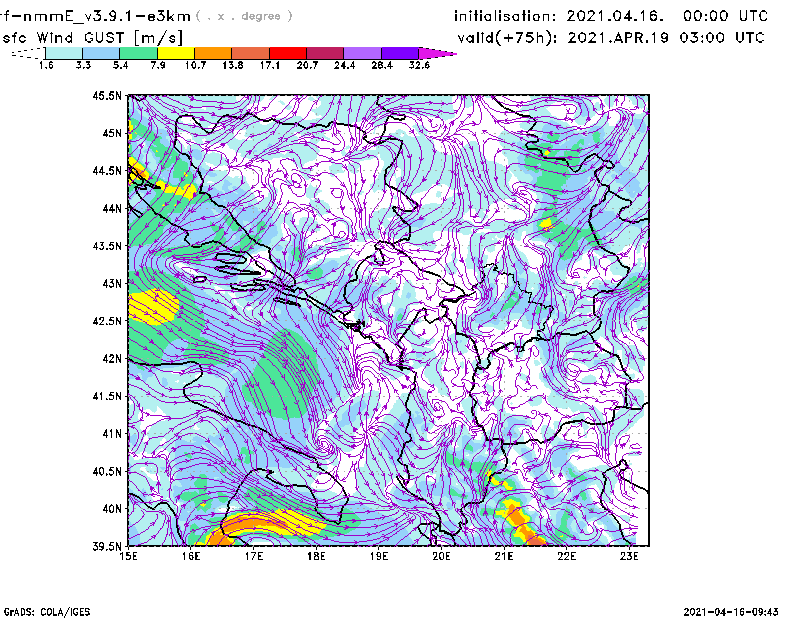The width and height of the screenshot is (800, 618).
Task: Click the timestamp '2021-04-16-09:43'
Action: click(731, 612)
